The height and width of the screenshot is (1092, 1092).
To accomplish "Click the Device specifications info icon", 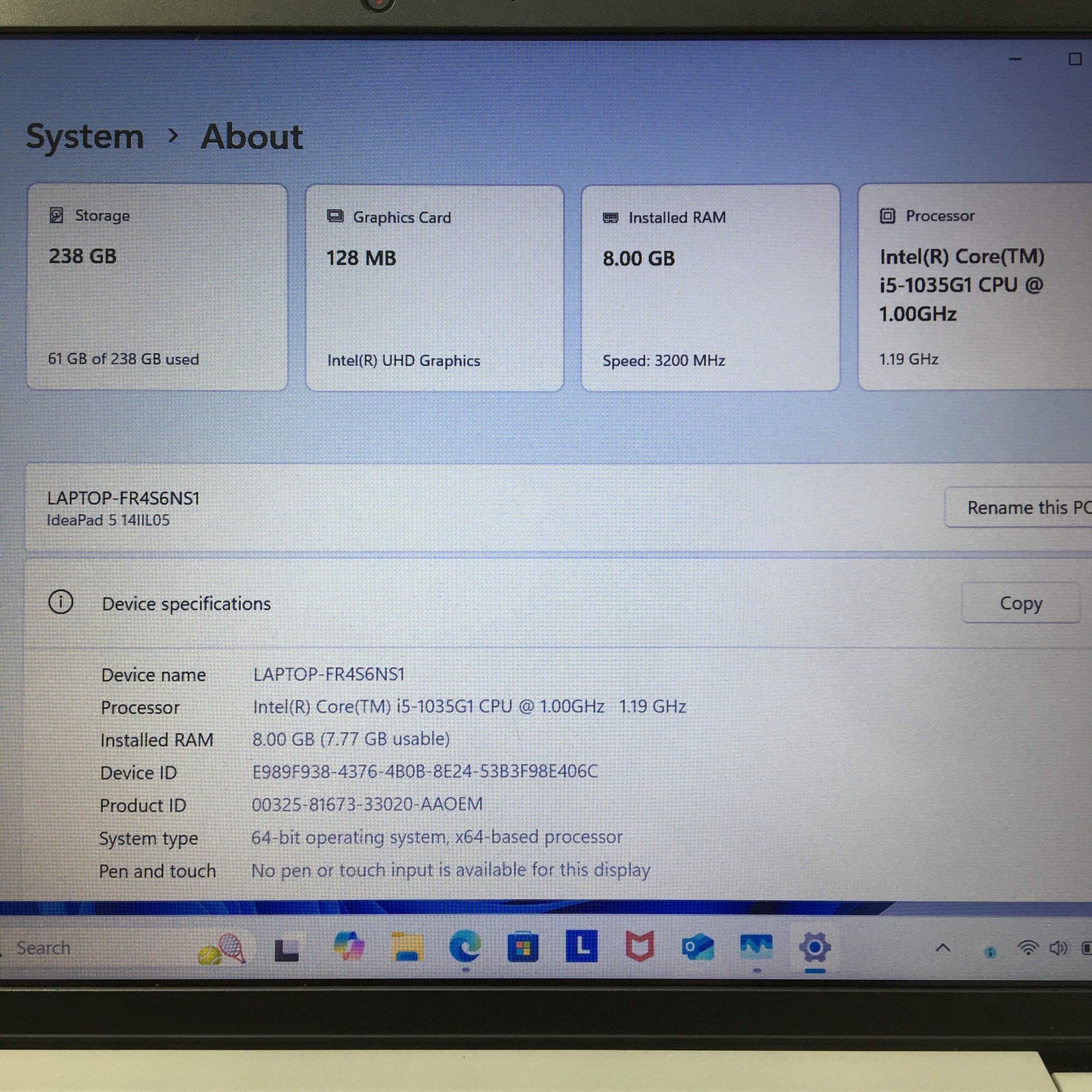I will (x=61, y=602).
